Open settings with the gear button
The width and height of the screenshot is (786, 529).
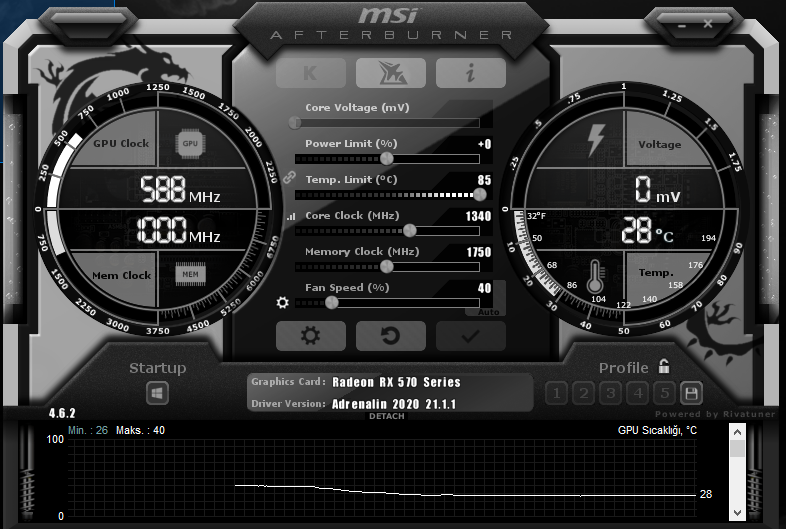[311, 336]
